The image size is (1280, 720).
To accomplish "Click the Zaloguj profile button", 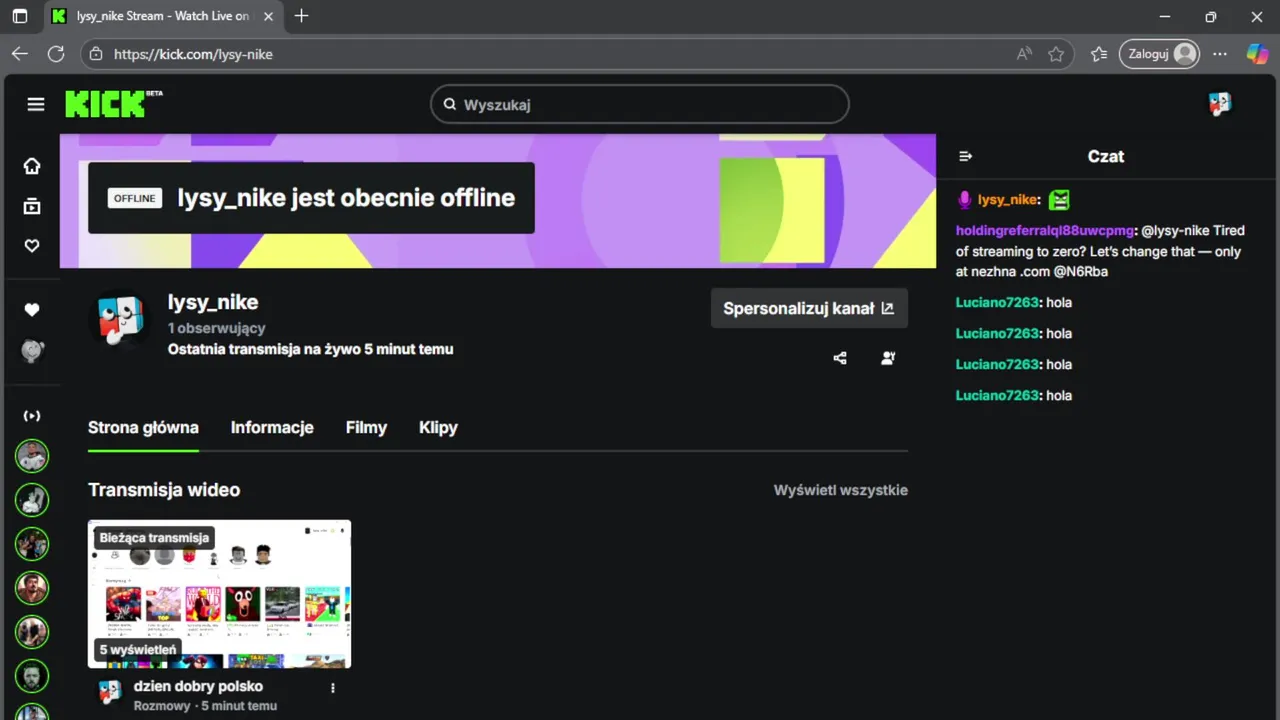I will tap(1159, 54).
